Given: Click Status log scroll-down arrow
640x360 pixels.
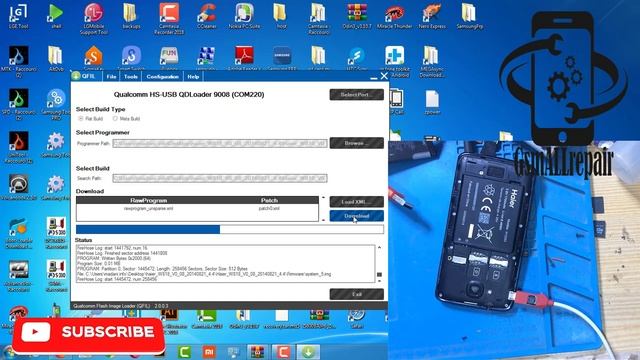Looking at the screenshot, I should pos(379,281).
